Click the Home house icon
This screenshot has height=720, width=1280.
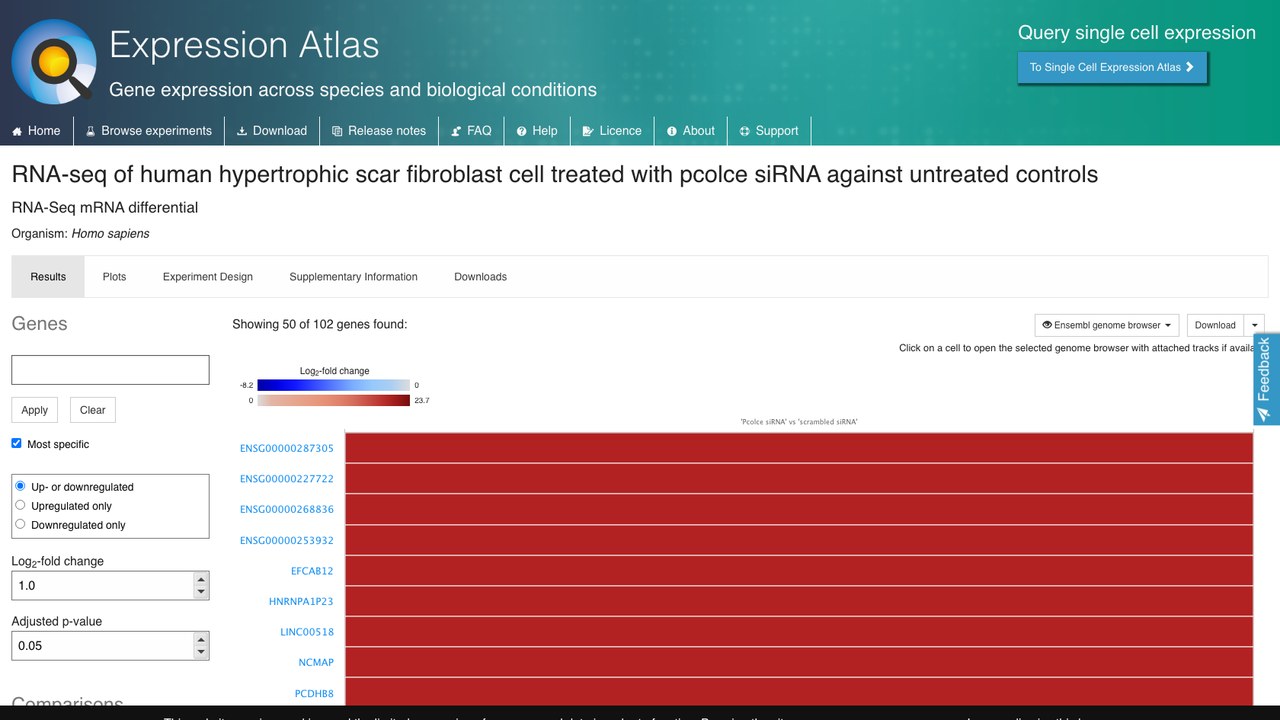tap(17, 131)
